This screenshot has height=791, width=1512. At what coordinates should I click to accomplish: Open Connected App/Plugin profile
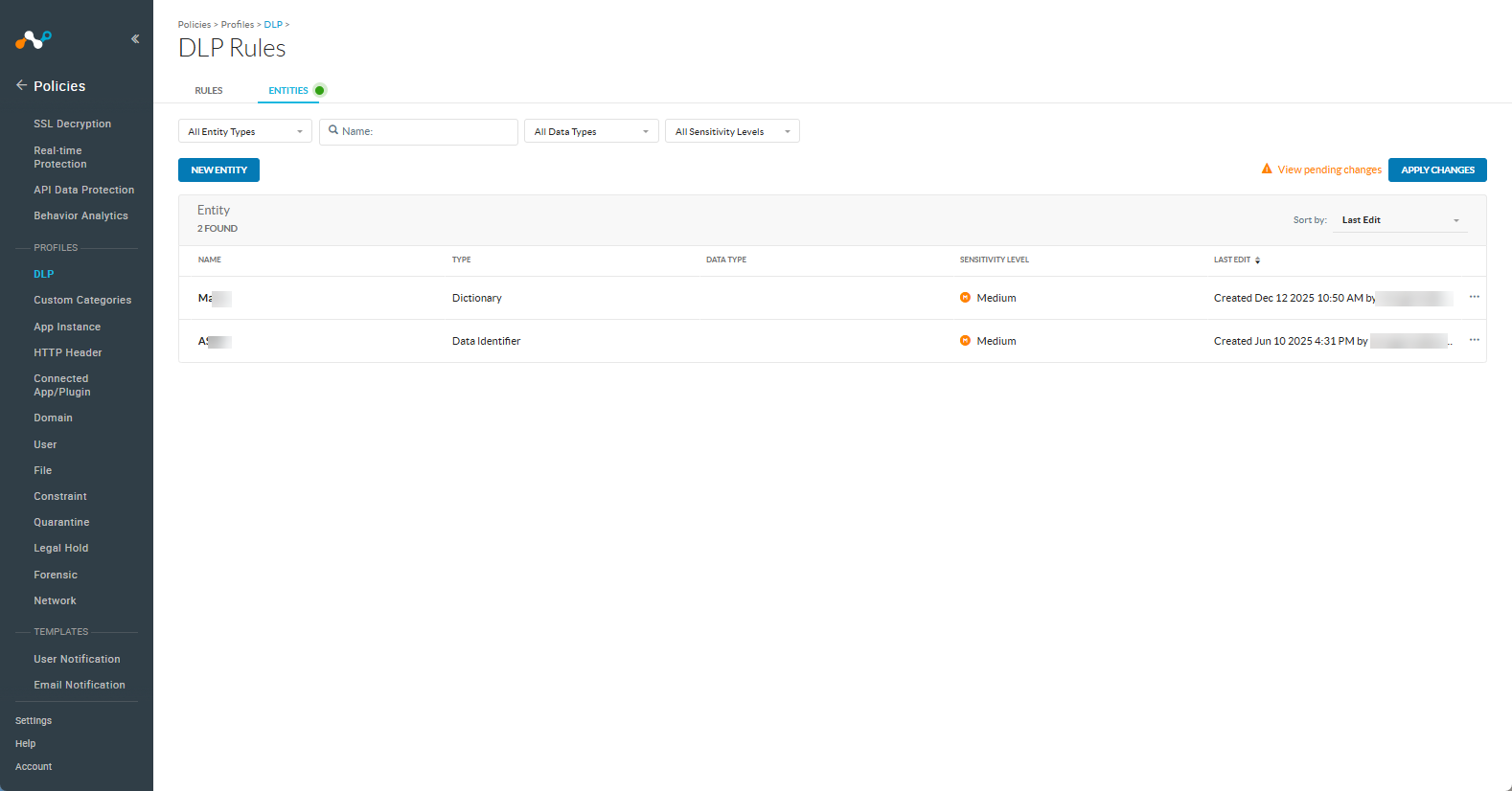[x=62, y=385]
